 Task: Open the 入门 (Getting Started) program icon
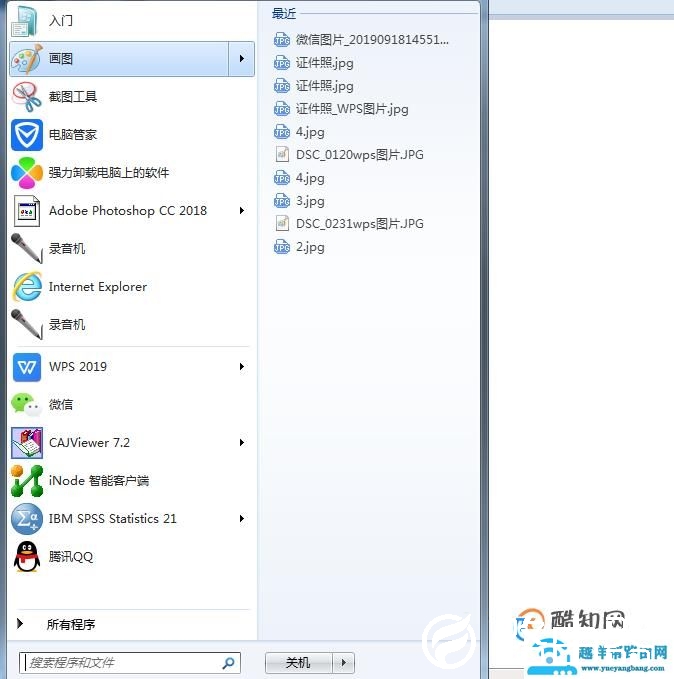(25, 20)
